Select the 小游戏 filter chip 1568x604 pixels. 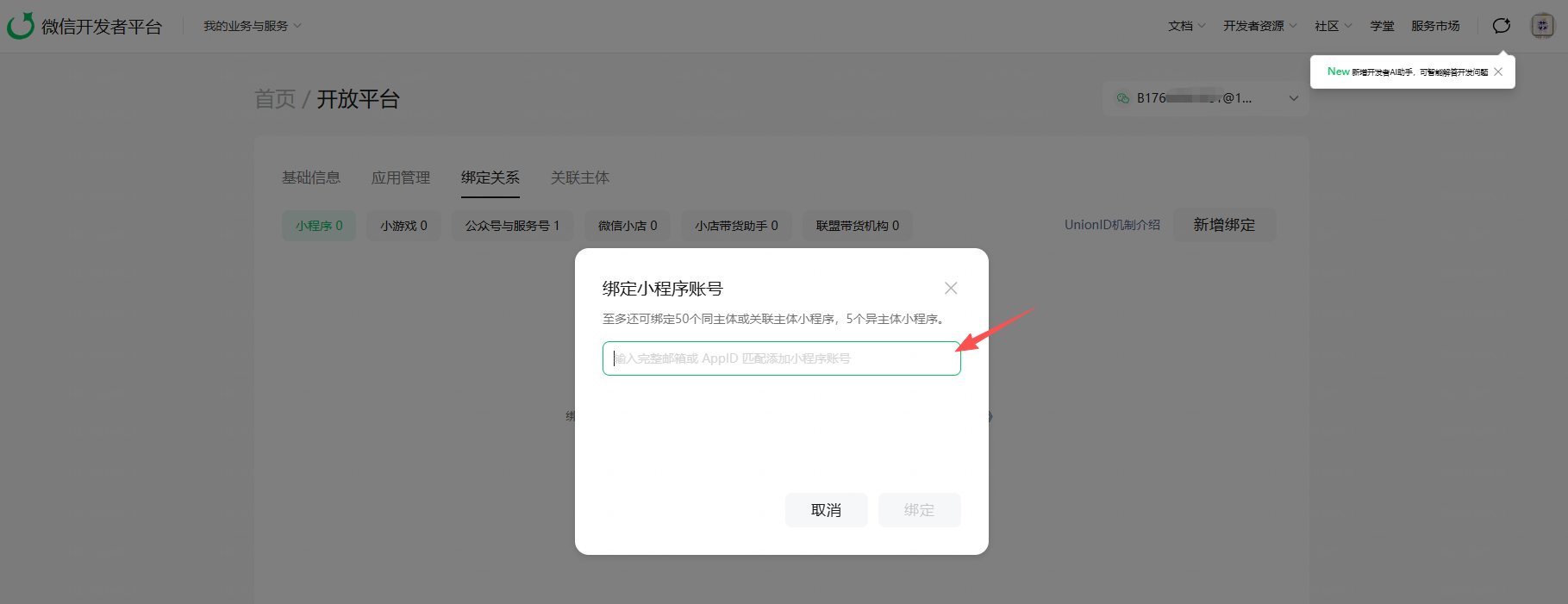click(403, 226)
